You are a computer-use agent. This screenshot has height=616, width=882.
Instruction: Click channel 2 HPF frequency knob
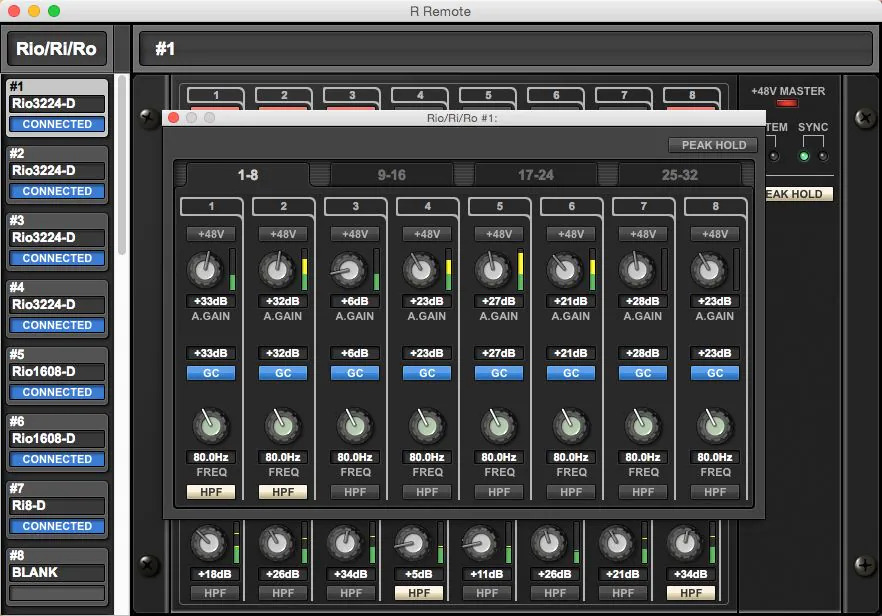[283, 426]
